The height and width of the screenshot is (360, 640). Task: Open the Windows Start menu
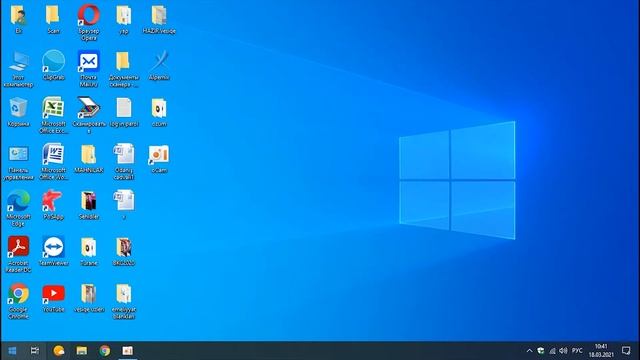click(x=12, y=351)
